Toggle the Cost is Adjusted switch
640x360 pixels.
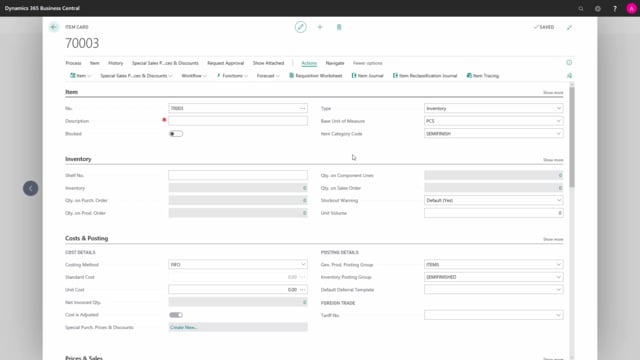pos(176,315)
